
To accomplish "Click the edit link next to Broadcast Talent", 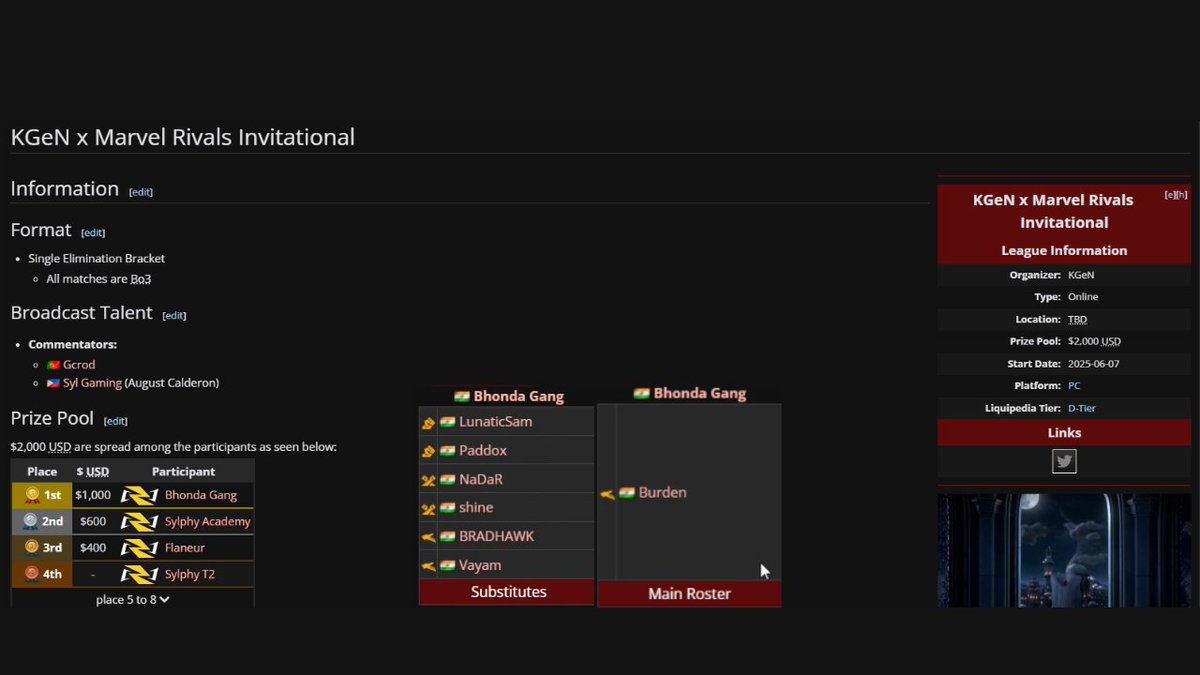I will (174, 316).
